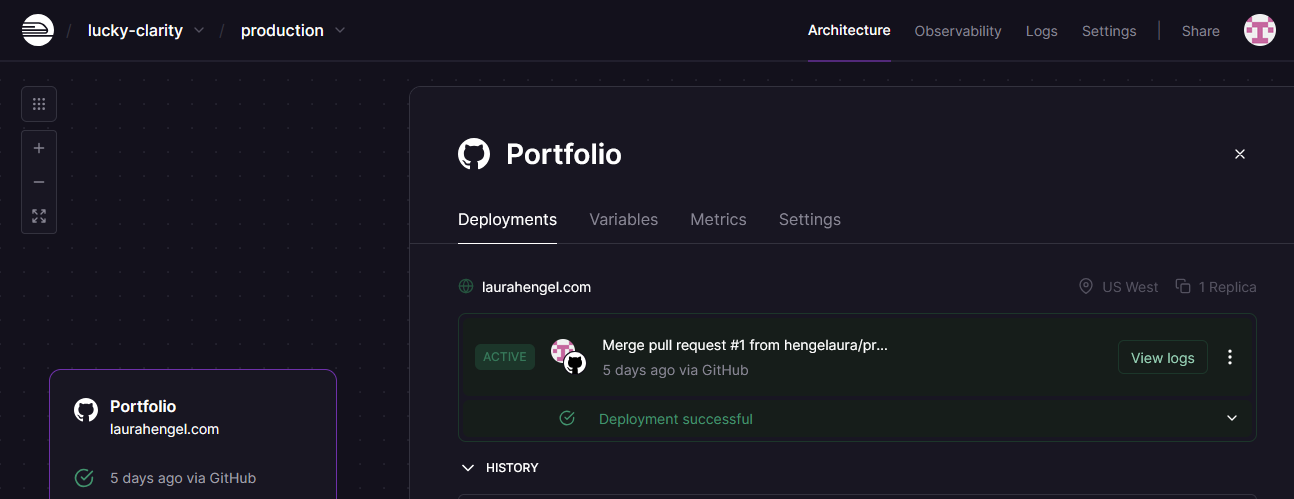Click the fit-to-view fullscreen icon

pos(39,215)
